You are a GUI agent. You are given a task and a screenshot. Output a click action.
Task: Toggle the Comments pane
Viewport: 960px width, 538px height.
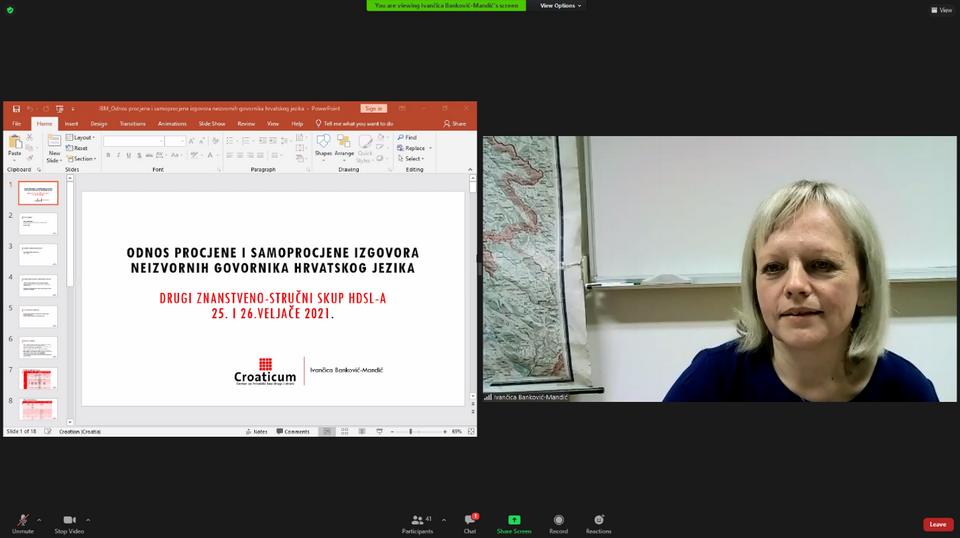point(293,432)
